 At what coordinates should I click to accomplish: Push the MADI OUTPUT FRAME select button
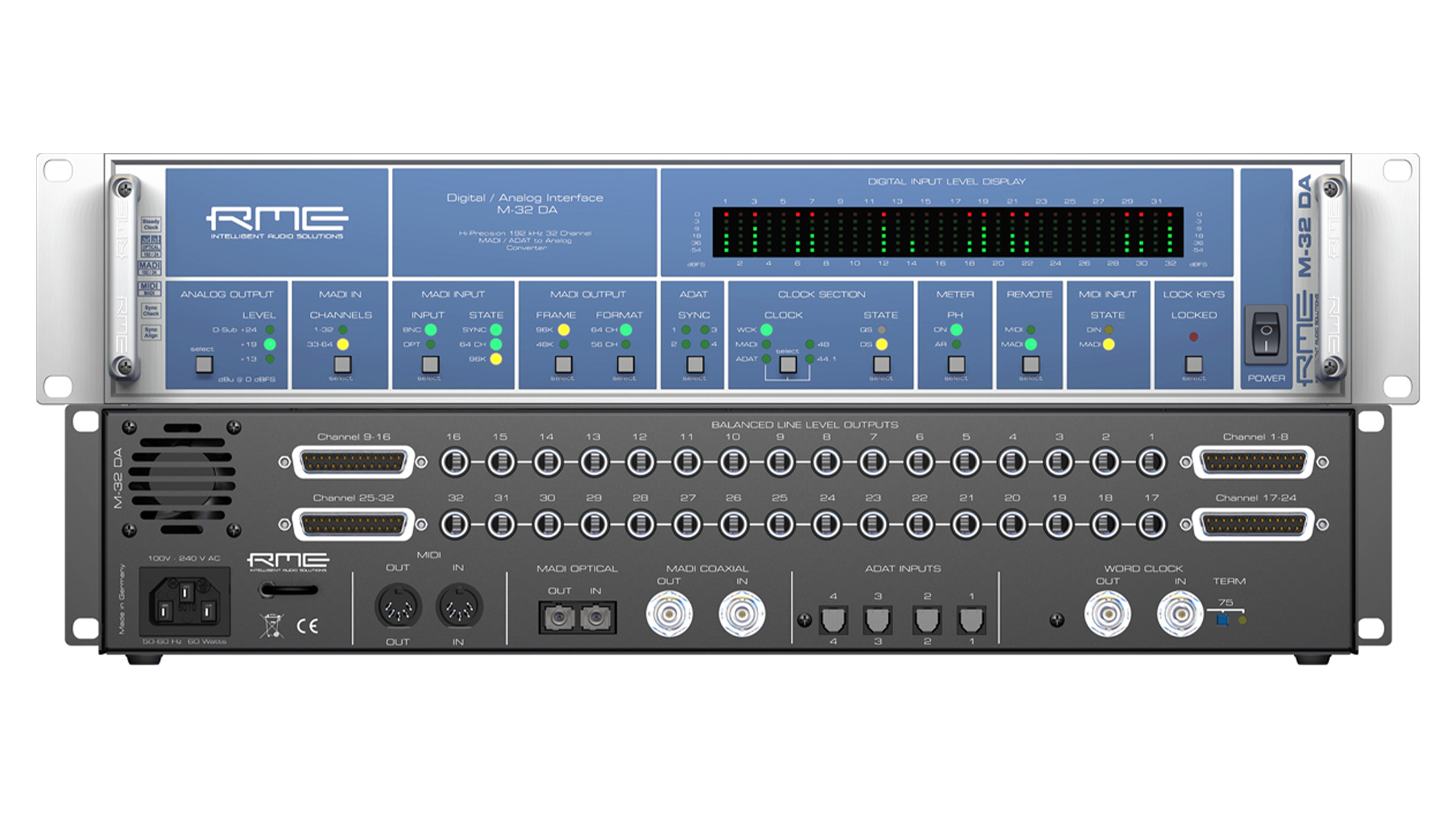tap(563, 365)
